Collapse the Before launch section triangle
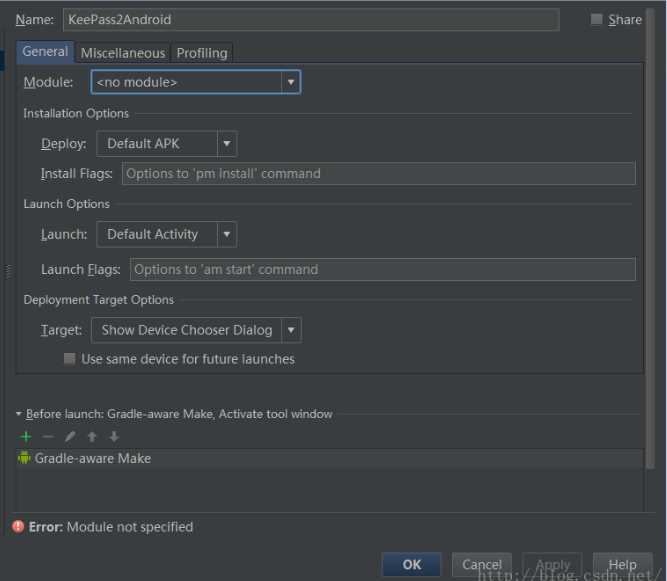The width and height of the screenshot is (667, 581). point(19,413)
